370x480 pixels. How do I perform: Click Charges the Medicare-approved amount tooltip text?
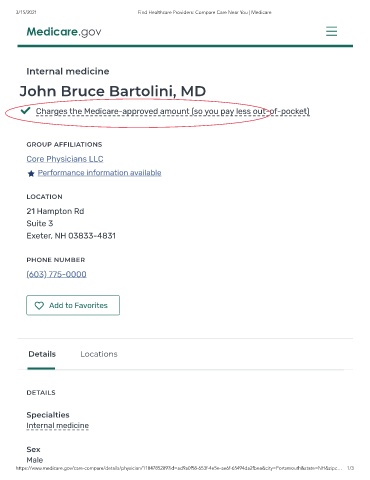click(x=173, y=111)
